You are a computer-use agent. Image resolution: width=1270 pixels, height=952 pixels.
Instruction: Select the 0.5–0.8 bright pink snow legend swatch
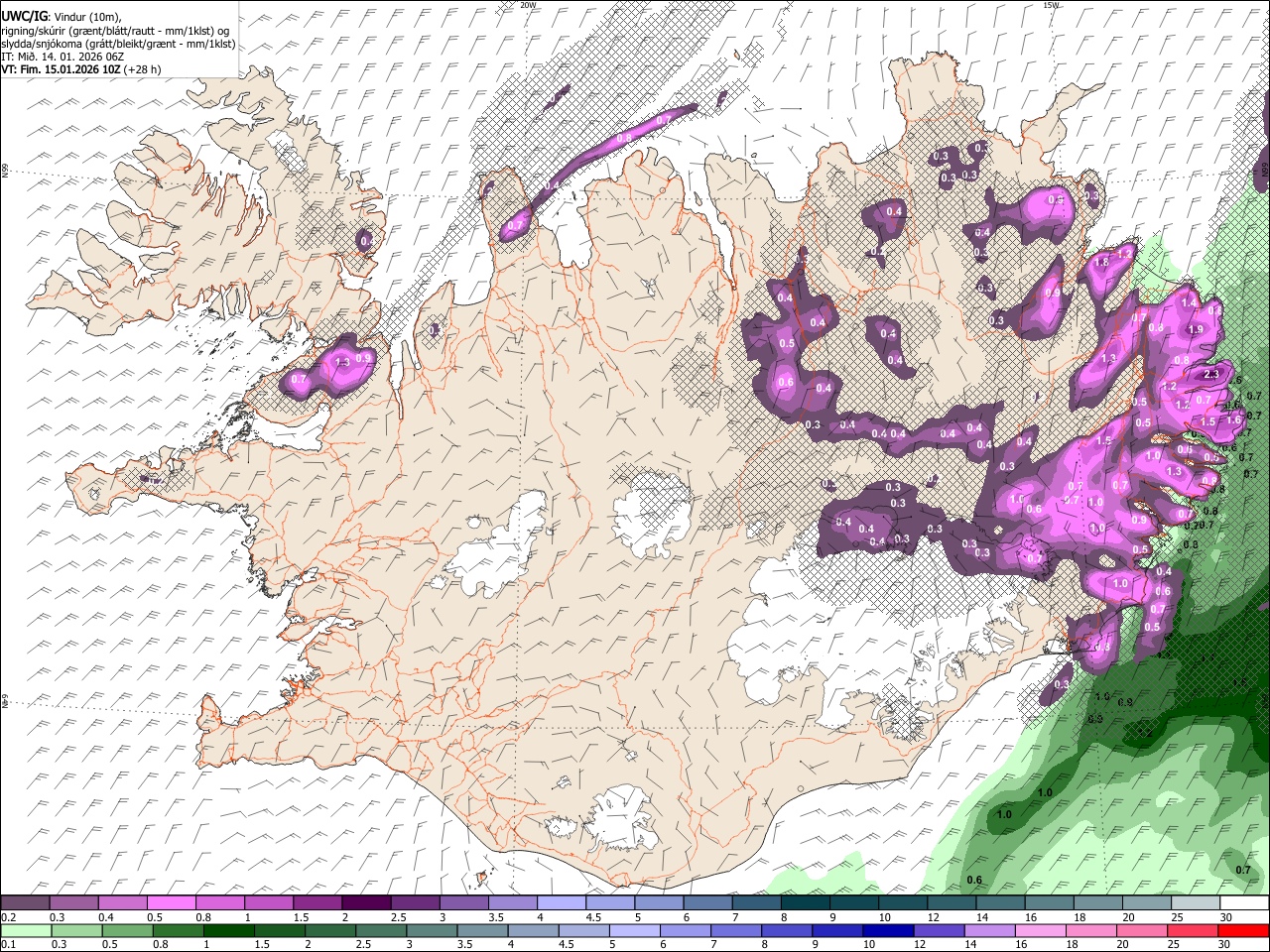point(172,903)
